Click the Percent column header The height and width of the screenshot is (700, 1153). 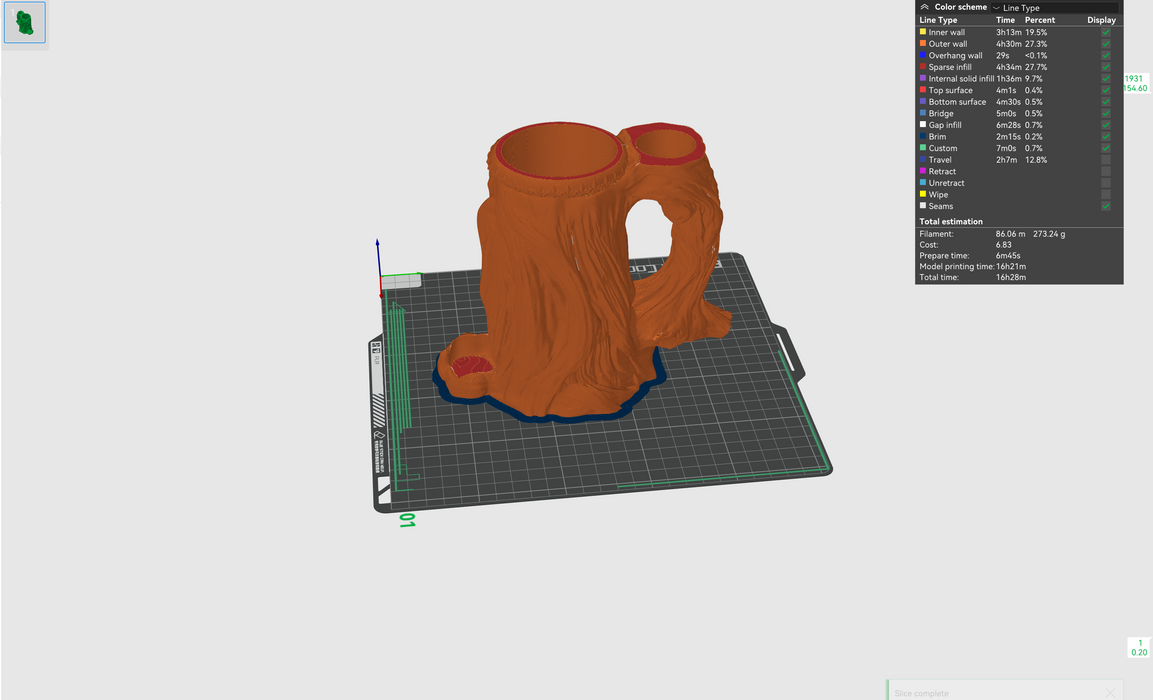[x=1039, y=20]
